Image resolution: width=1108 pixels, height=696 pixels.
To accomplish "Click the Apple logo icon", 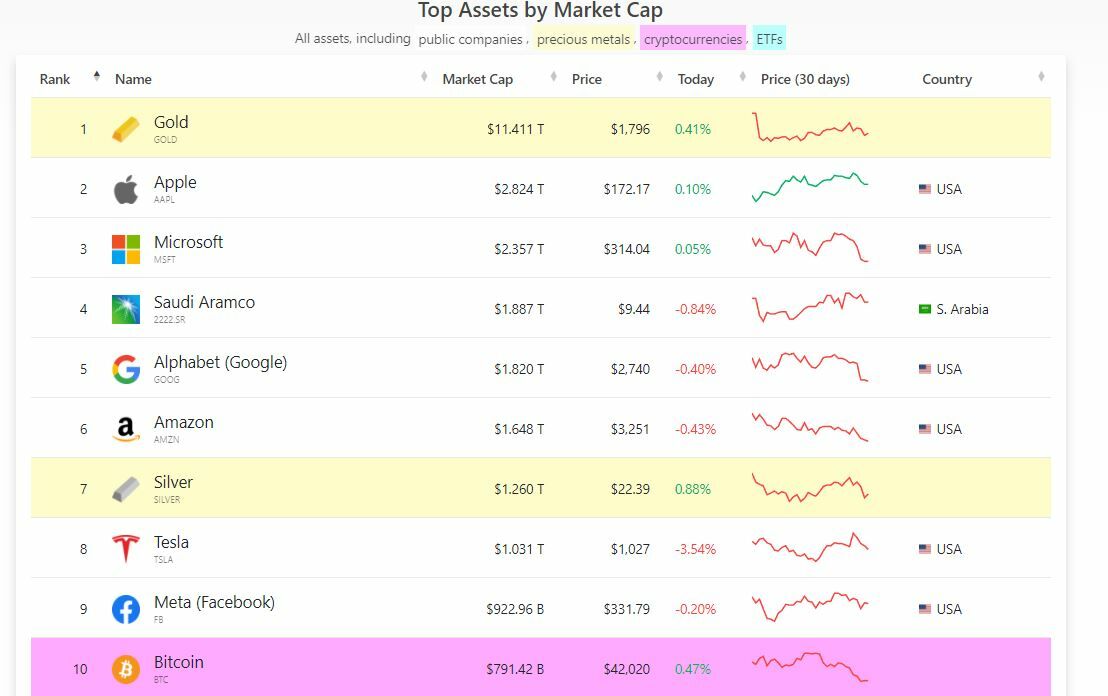I will pyautogui.click(x=126, y=189).
